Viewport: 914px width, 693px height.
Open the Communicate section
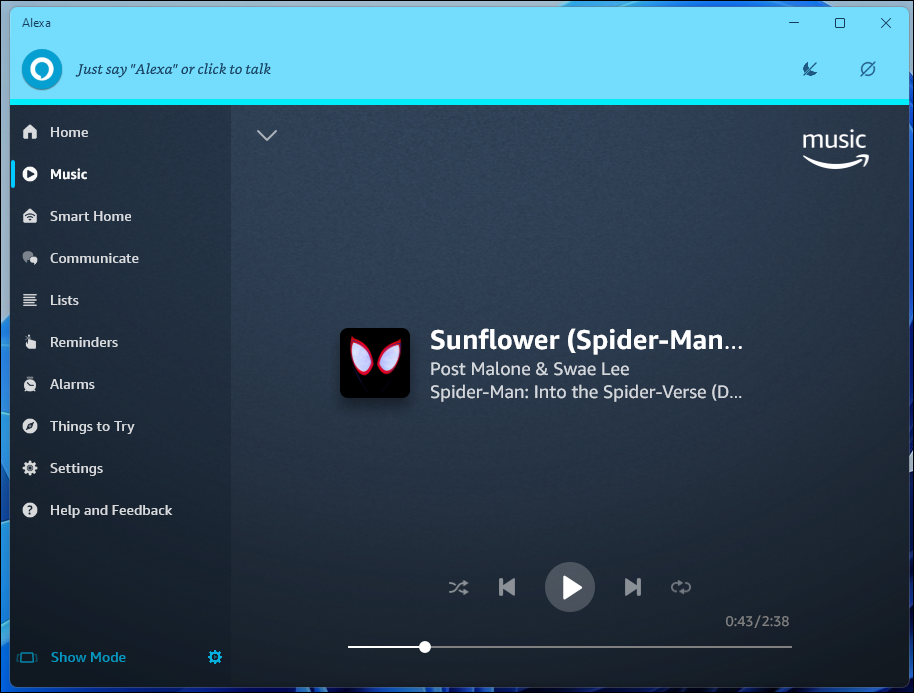click(x=94, y=258)
